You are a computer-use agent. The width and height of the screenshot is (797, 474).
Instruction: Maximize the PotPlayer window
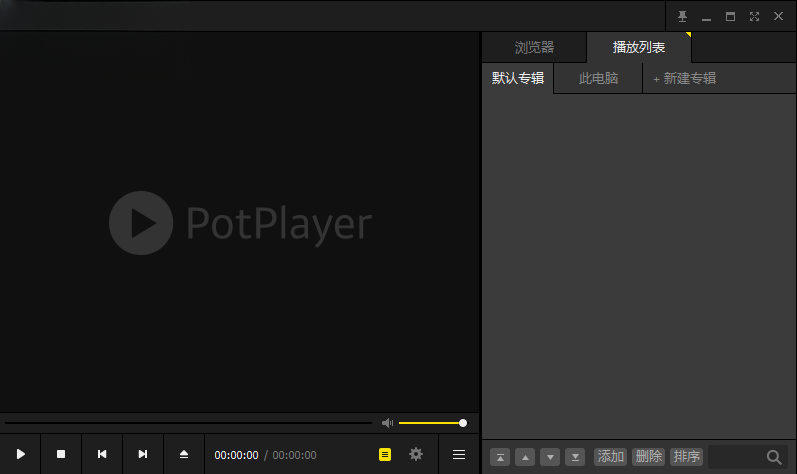730,17
